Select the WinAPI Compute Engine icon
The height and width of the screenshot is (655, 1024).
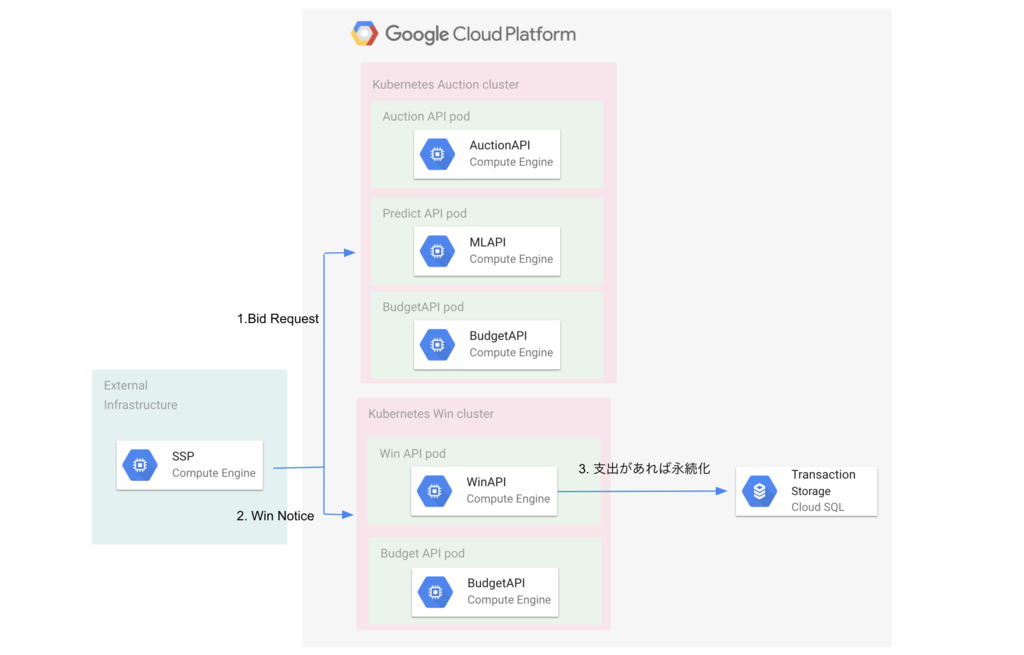434,491
